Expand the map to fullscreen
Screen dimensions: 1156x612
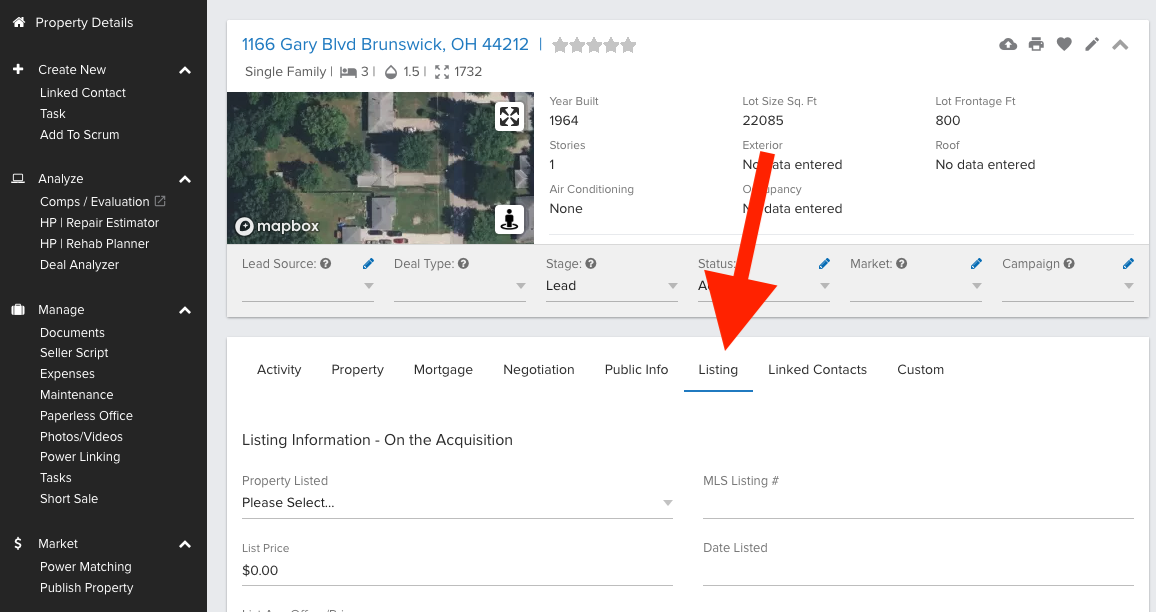pyautogui.click(x=509, y=116)
